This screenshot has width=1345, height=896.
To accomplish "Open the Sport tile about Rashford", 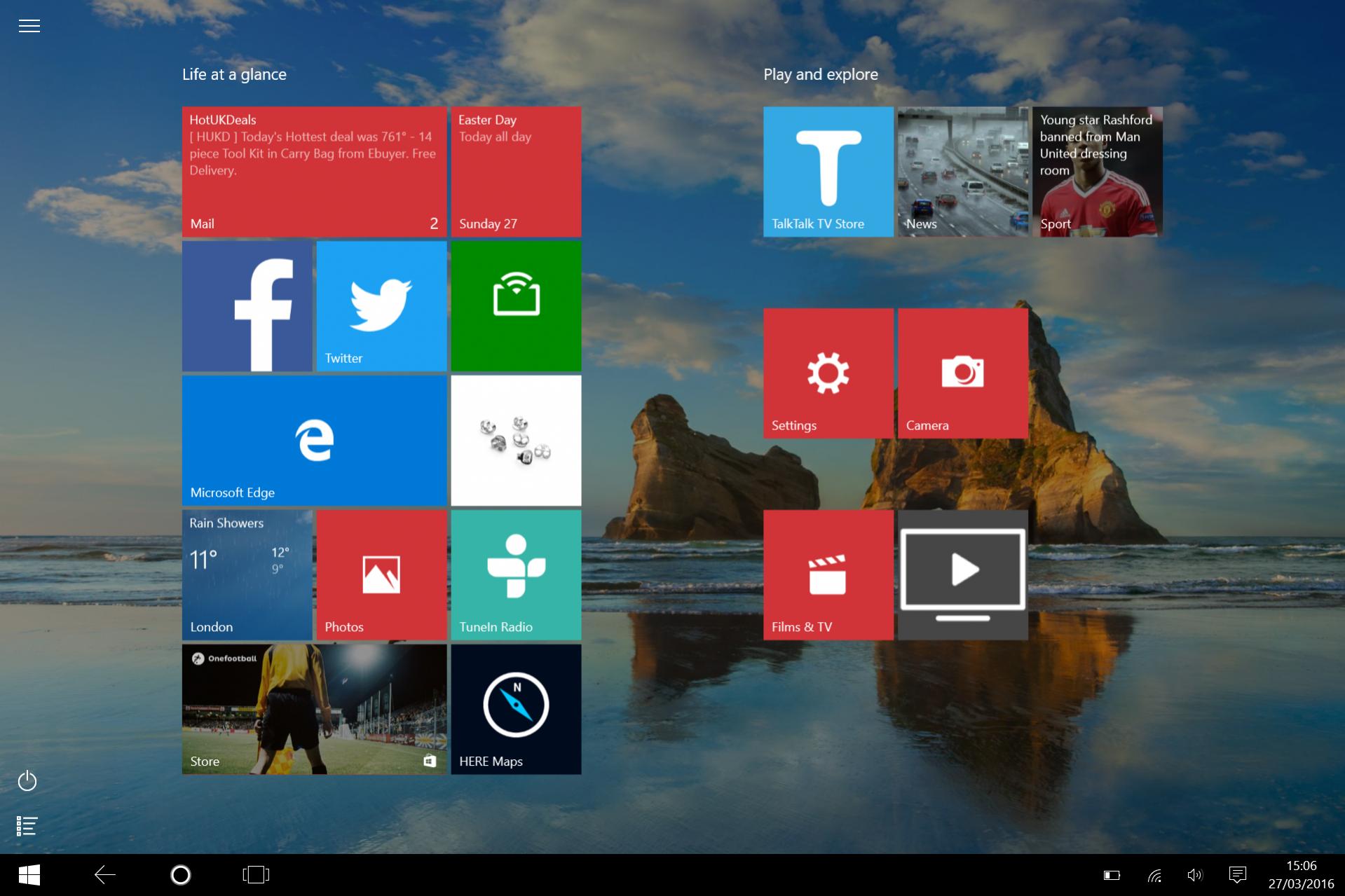I will [1098, 172].
